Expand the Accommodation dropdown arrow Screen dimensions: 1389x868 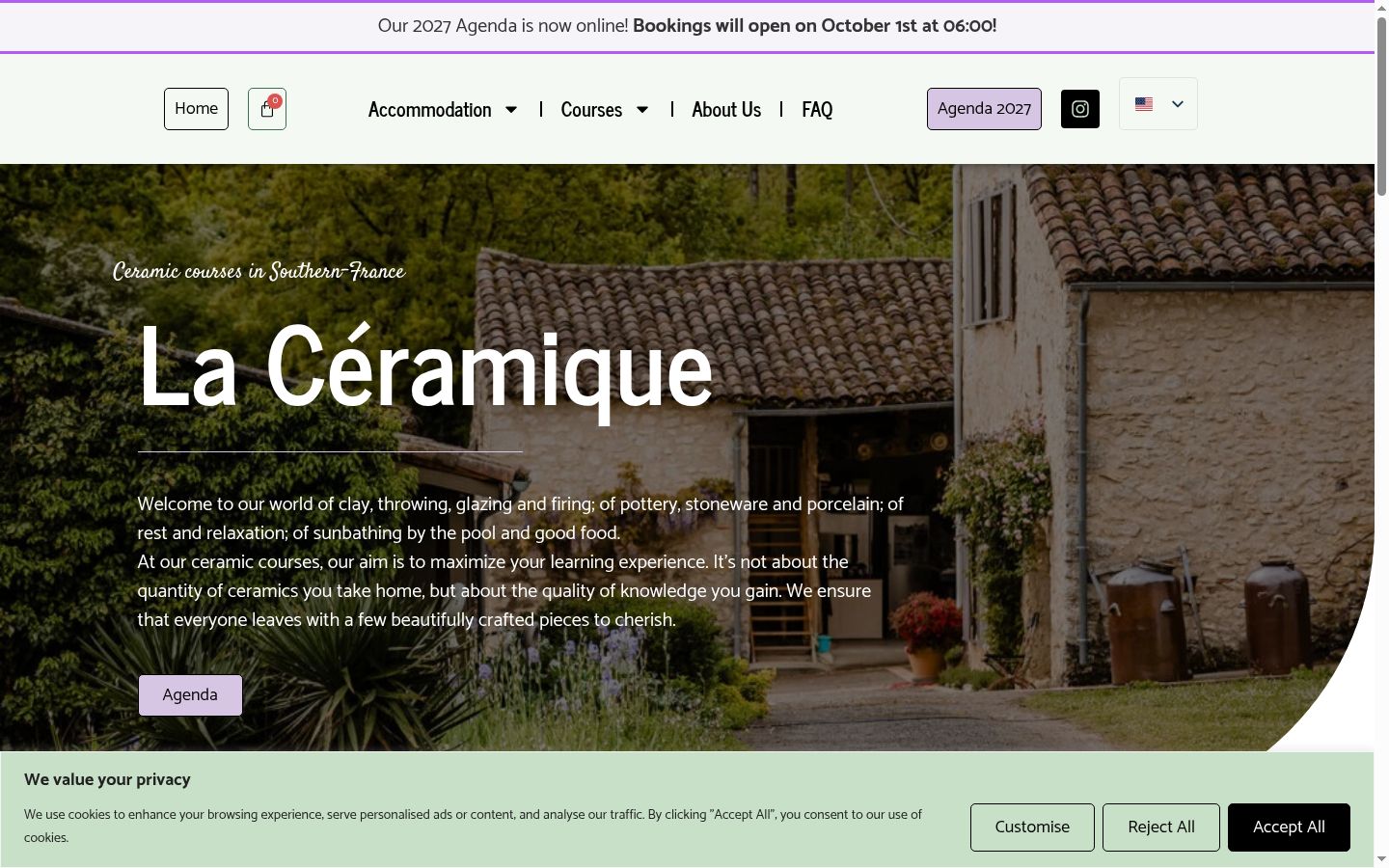[x=511, y=110]
